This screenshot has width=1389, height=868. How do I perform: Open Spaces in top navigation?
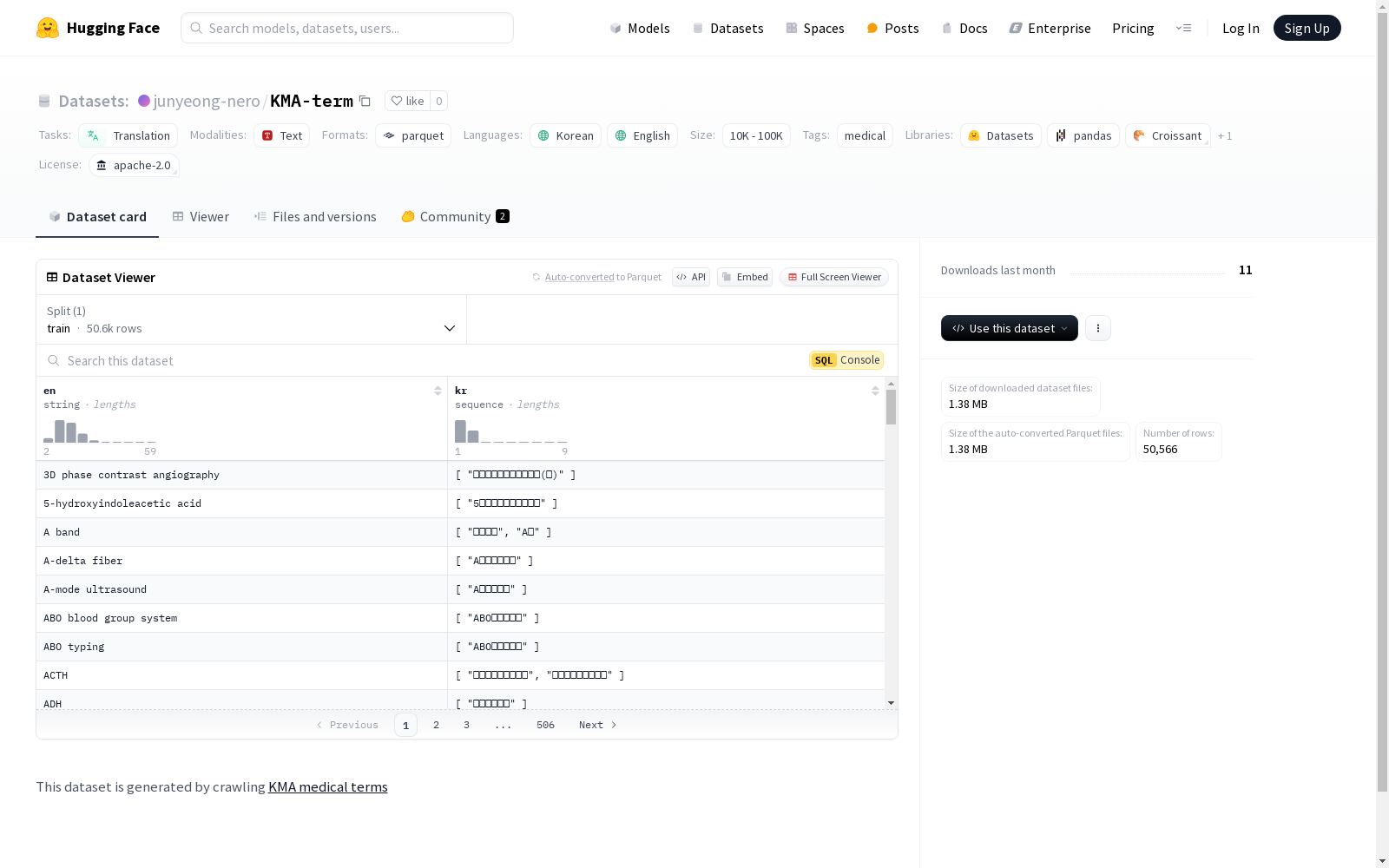pyautogui.click(x=815, y=28)
